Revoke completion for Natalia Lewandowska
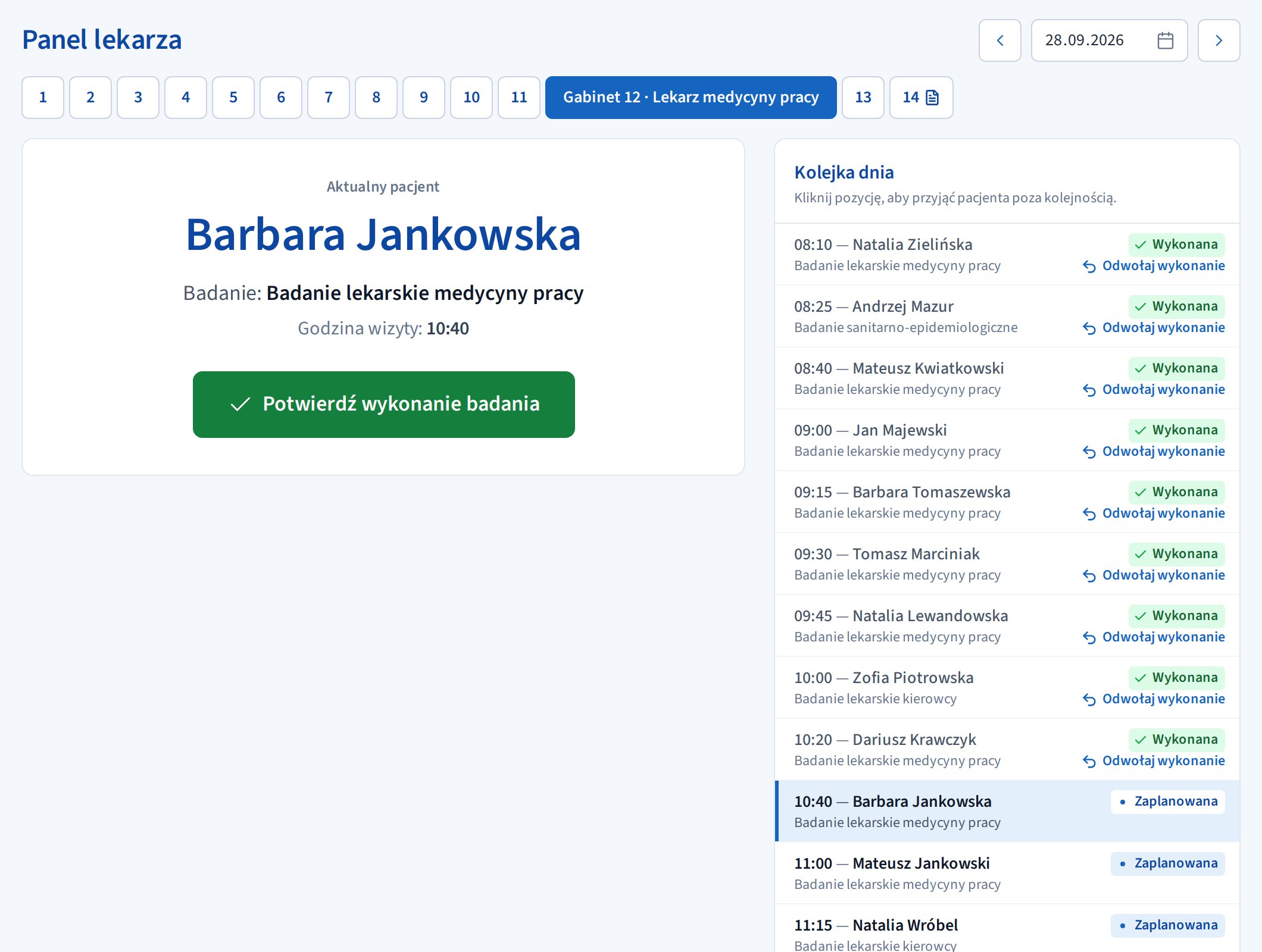This screenshot has height=952, width=1262. [x=1154, y=637]
